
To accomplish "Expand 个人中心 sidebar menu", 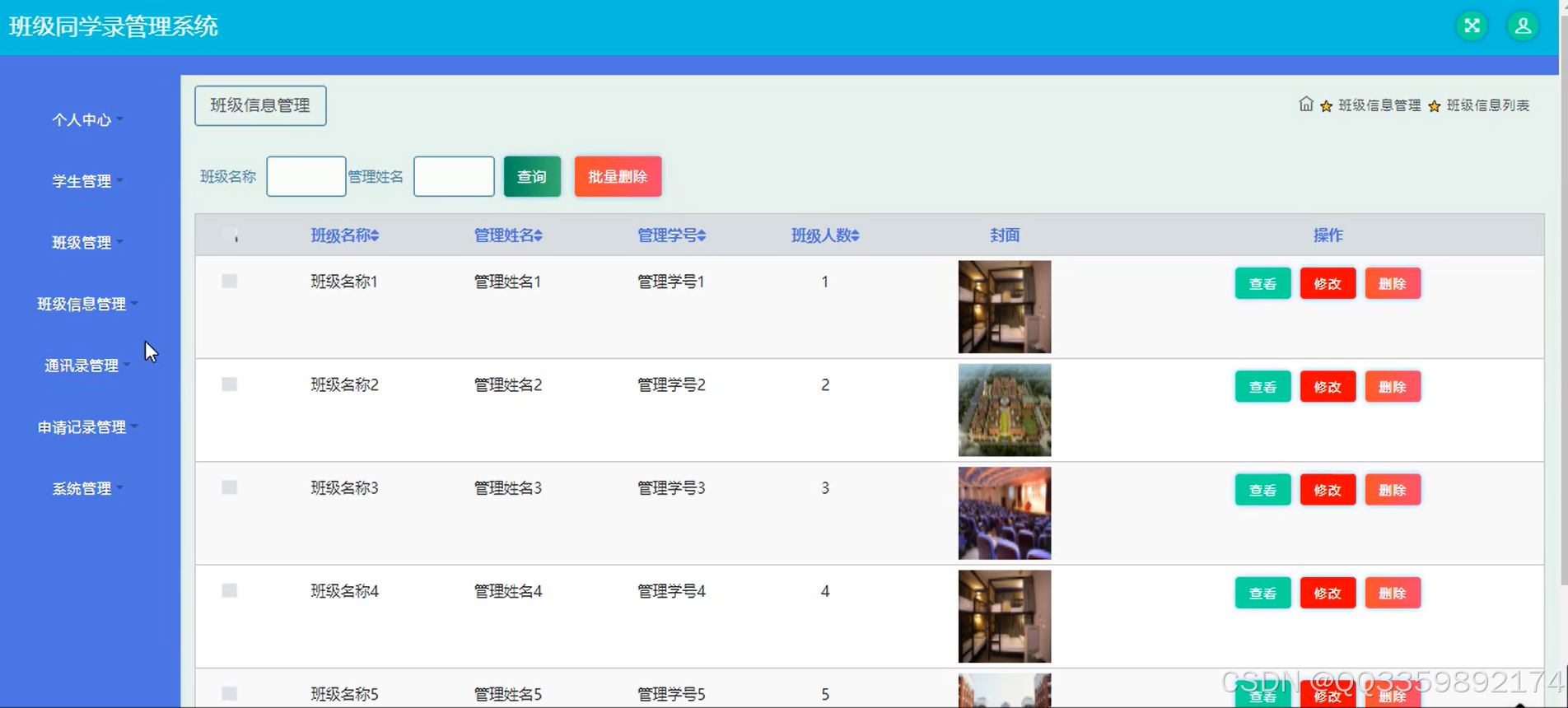I will point(87,119).
